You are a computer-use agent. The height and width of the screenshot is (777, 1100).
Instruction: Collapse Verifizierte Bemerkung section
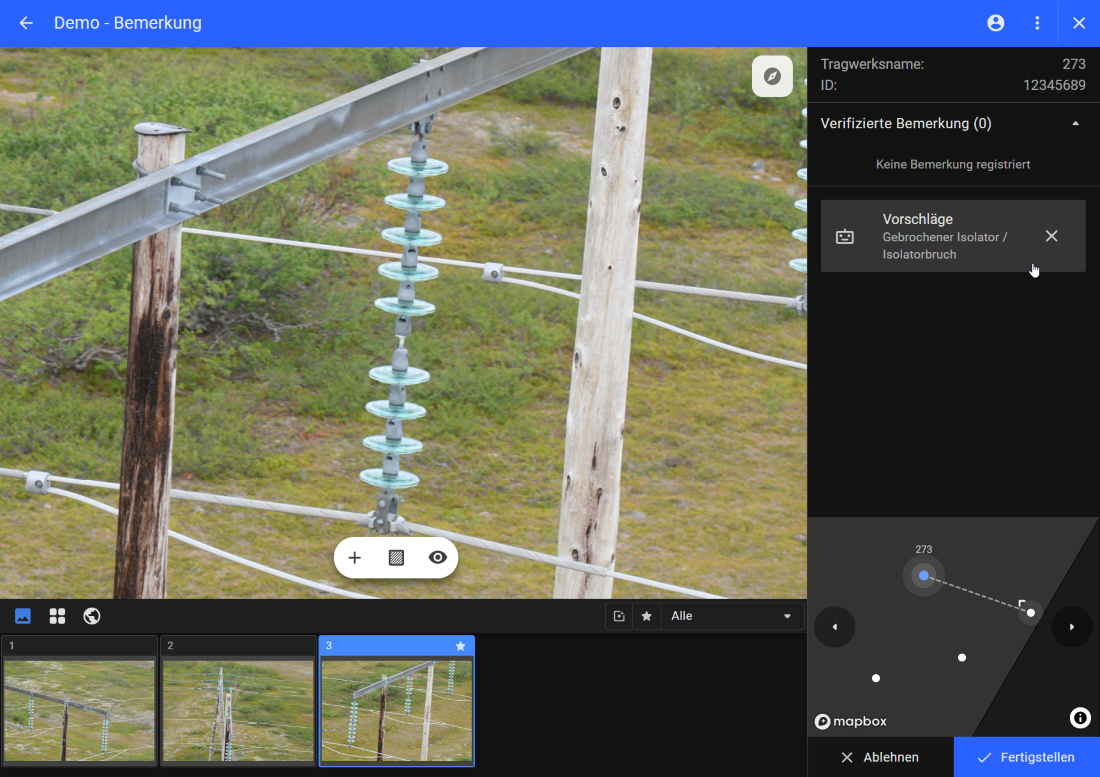1075,124
